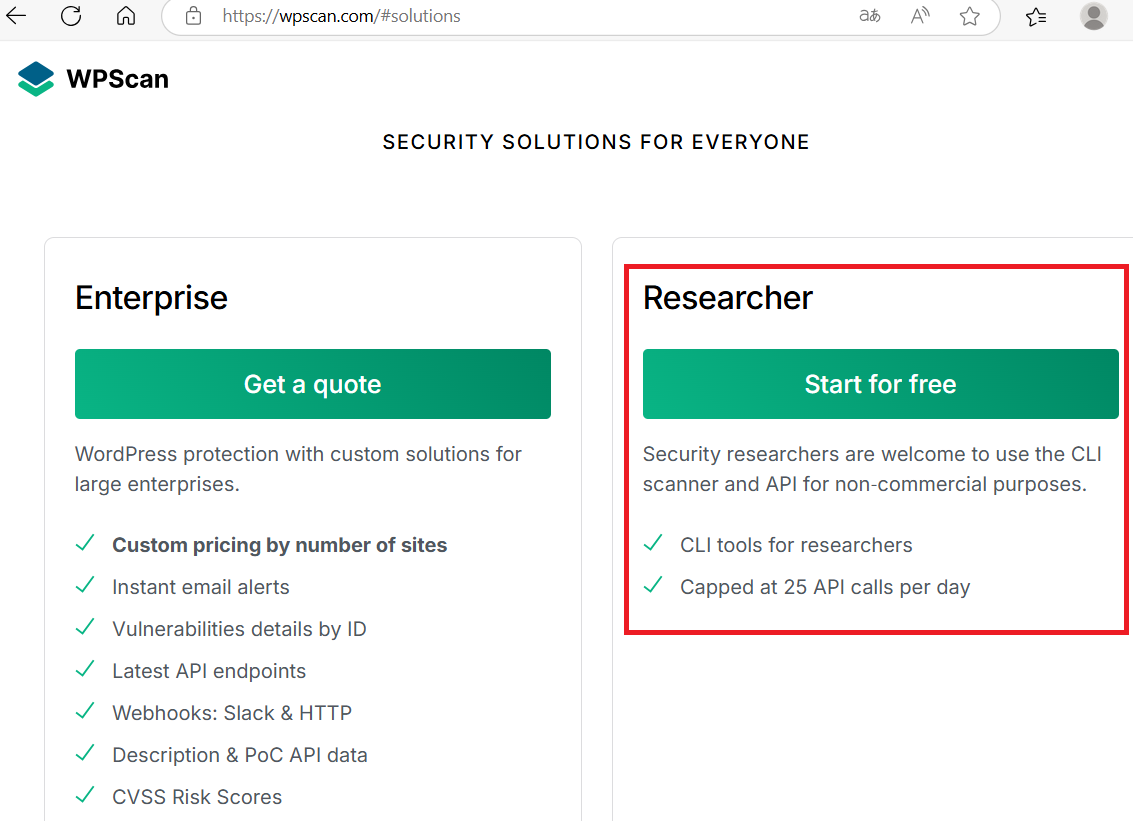Click the Researcher plan heading
The image size is (1133, 821).
pos(727,298)
